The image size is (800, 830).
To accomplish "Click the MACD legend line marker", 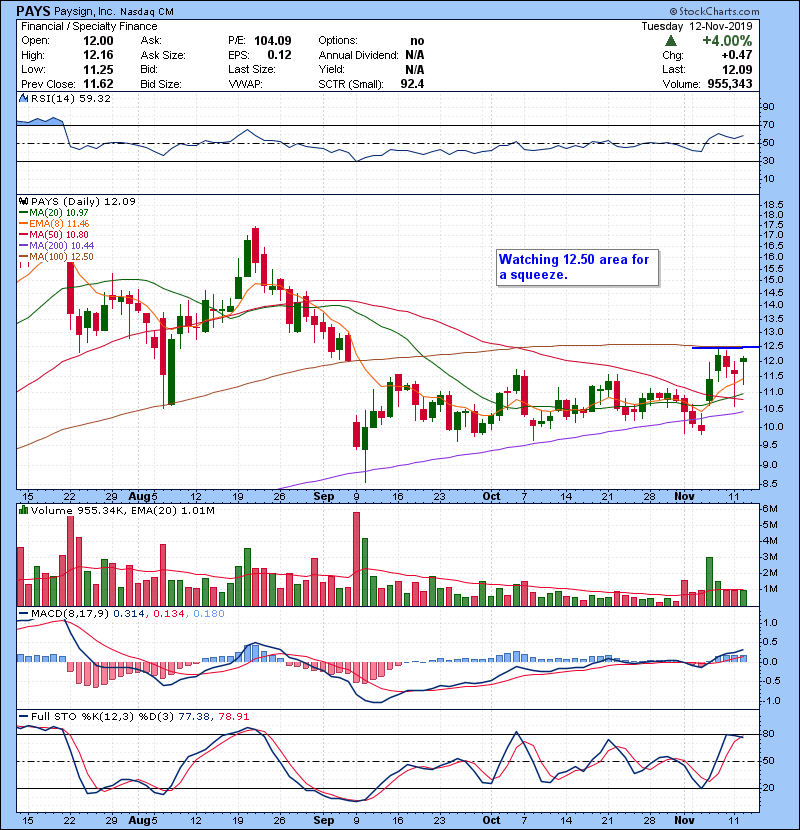I will pos(23,614).
